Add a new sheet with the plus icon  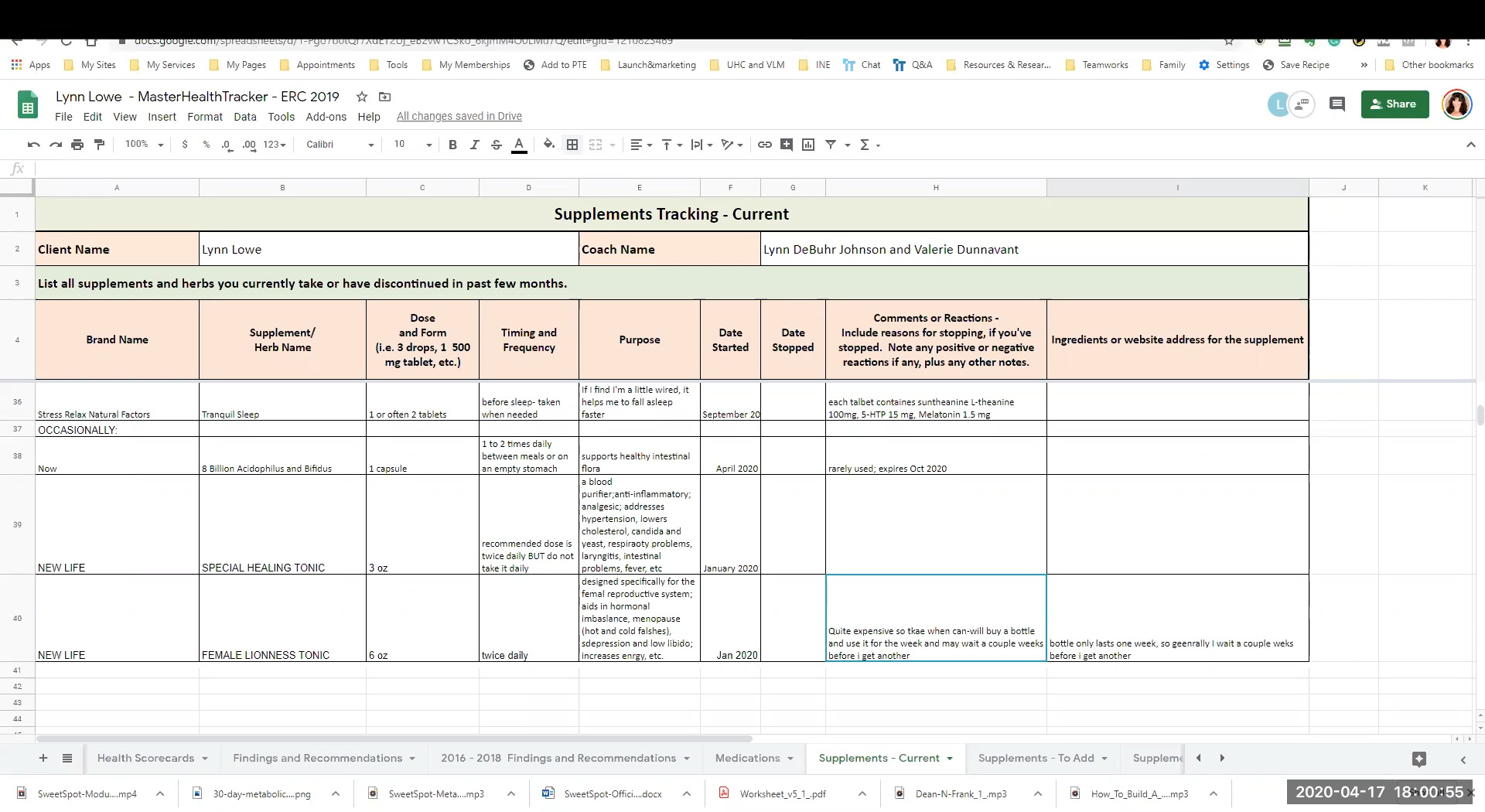[43, 759]
